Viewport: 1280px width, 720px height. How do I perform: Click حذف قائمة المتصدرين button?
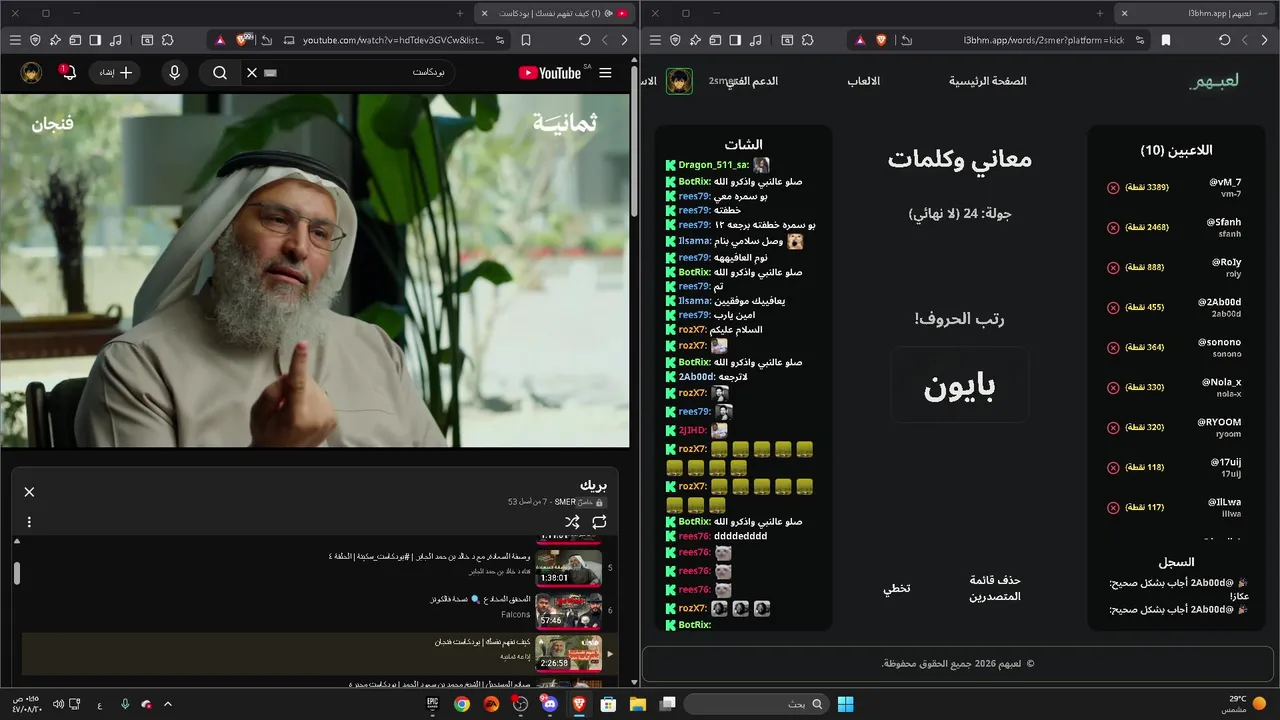coord(995,588)
